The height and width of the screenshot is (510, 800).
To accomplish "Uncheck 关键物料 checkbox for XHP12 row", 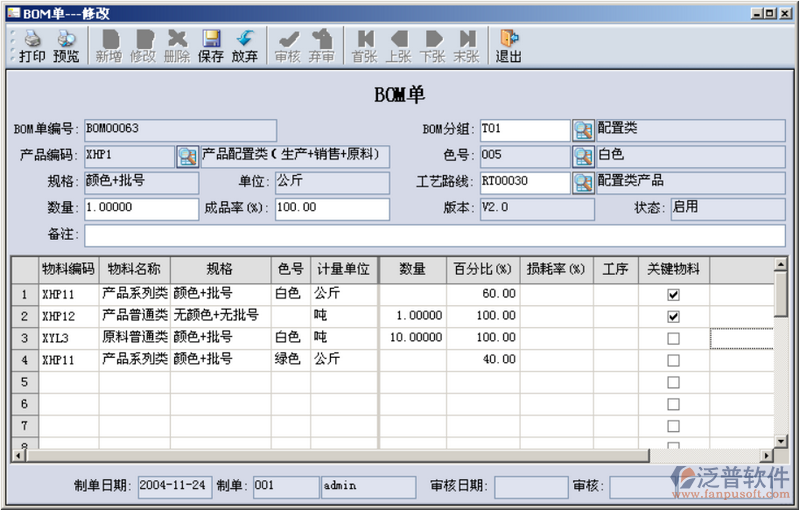I will [x=673, y=316].
